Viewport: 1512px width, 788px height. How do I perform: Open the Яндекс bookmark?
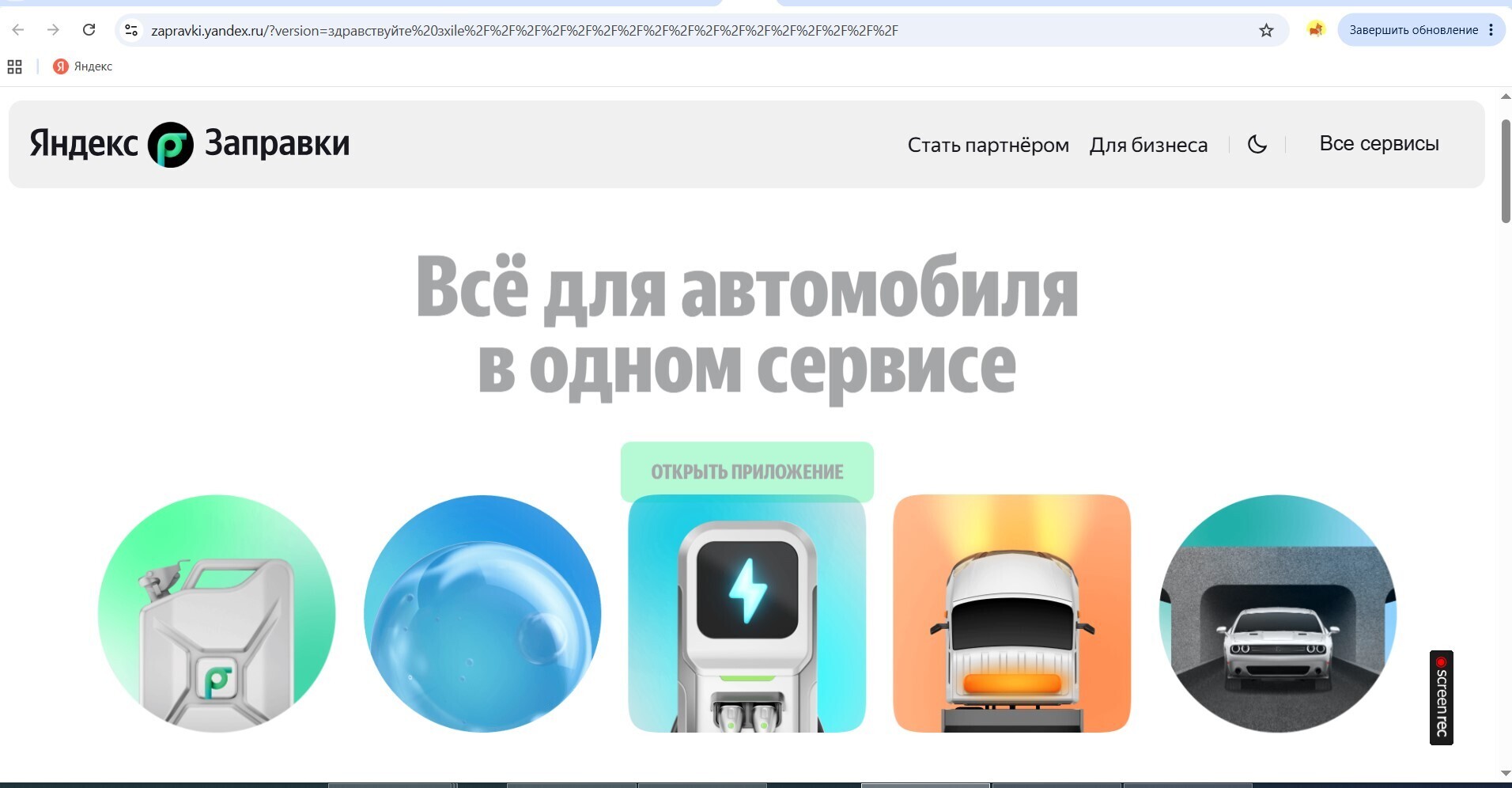click(x=82, y=66)
